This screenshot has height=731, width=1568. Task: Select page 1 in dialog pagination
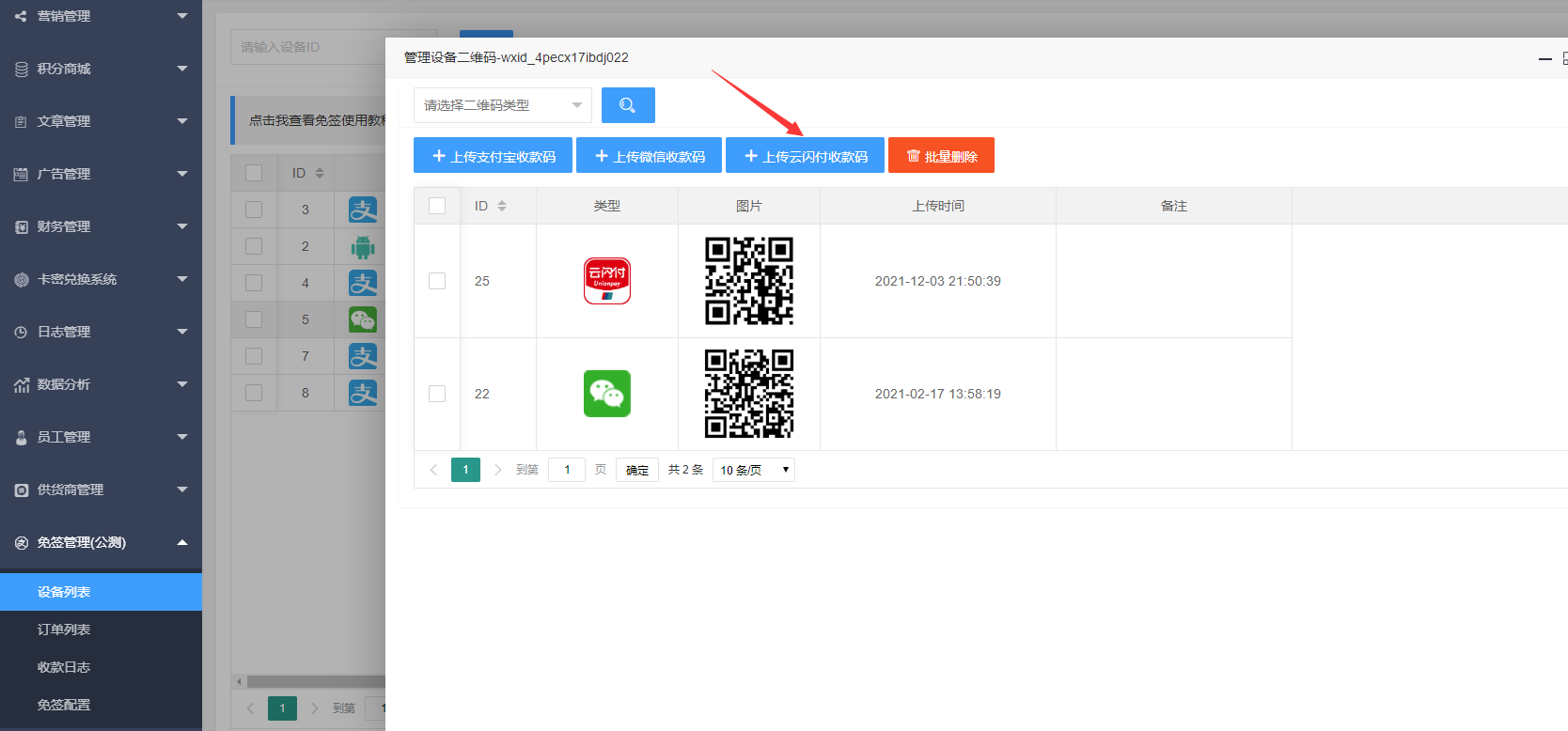[465, 470]
